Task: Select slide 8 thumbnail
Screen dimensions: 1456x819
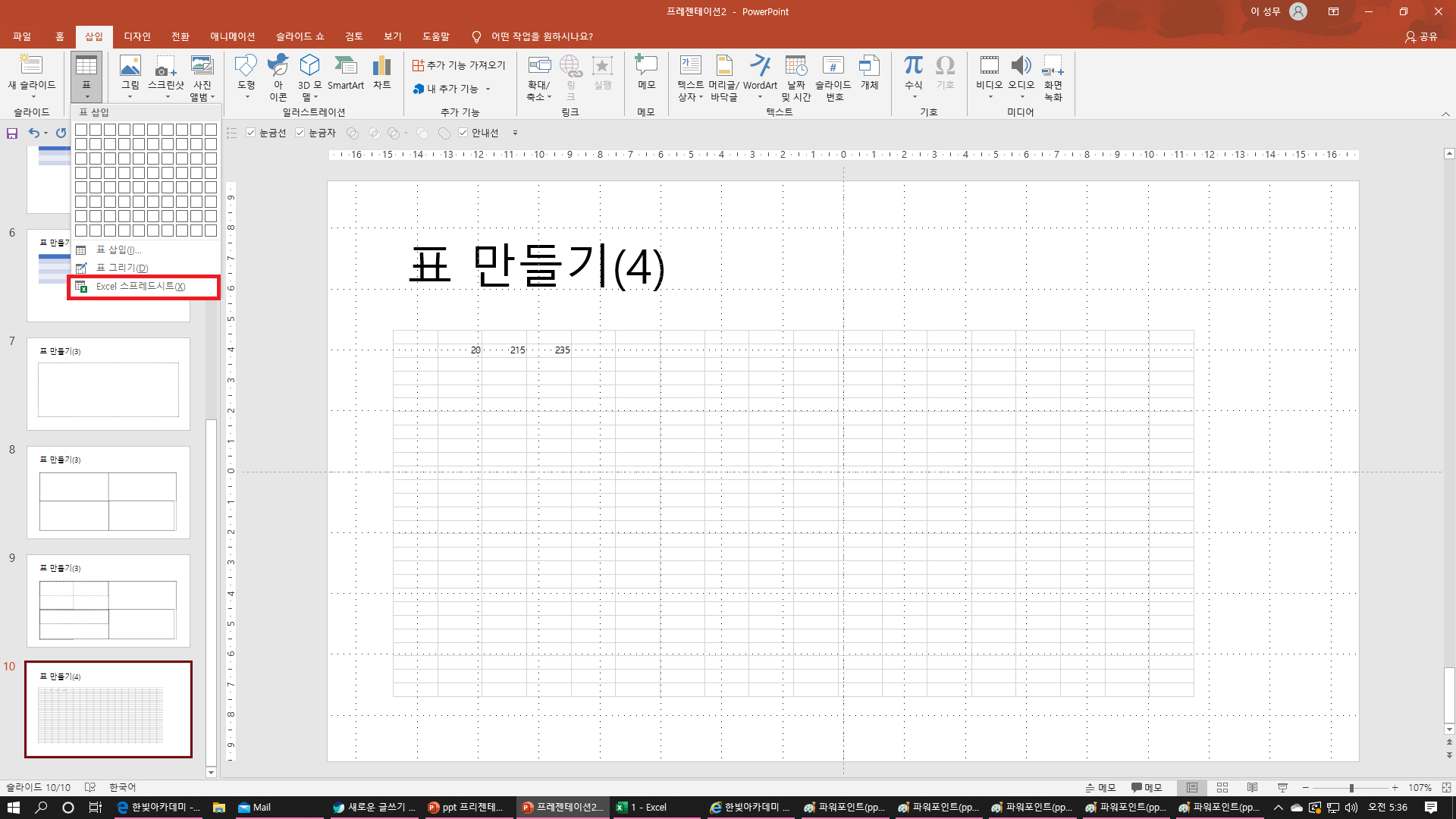Action: point(108,492)
